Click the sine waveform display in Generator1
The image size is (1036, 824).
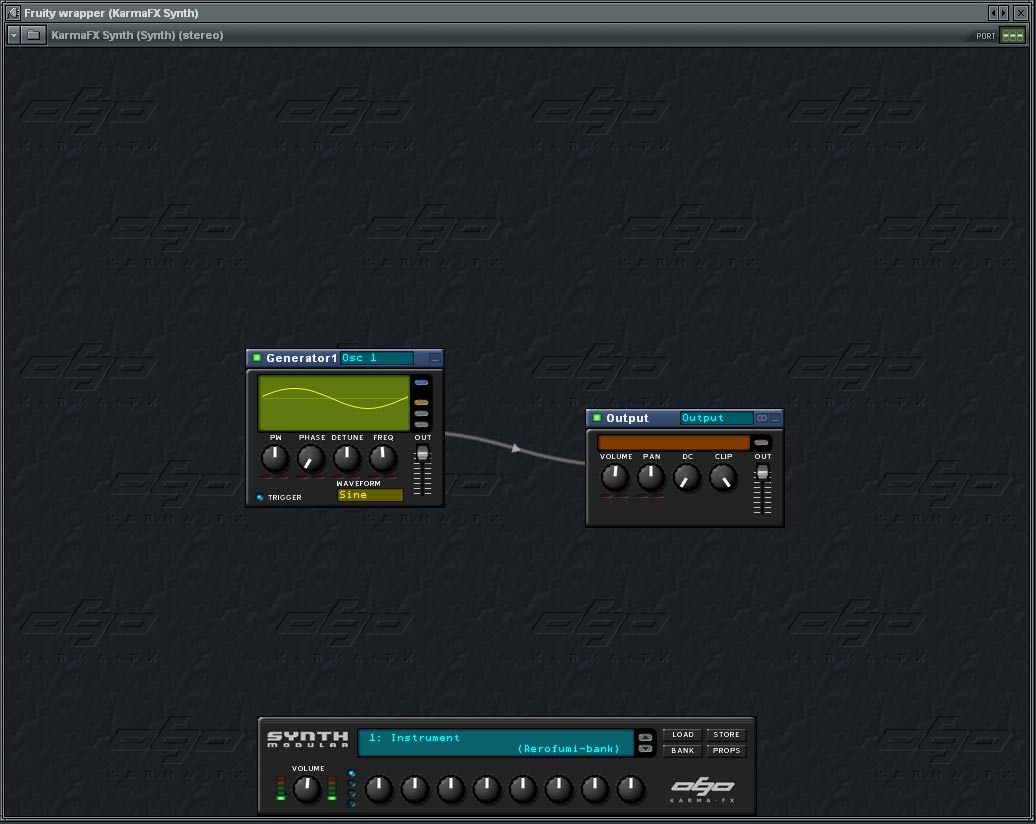coord(334,402)
